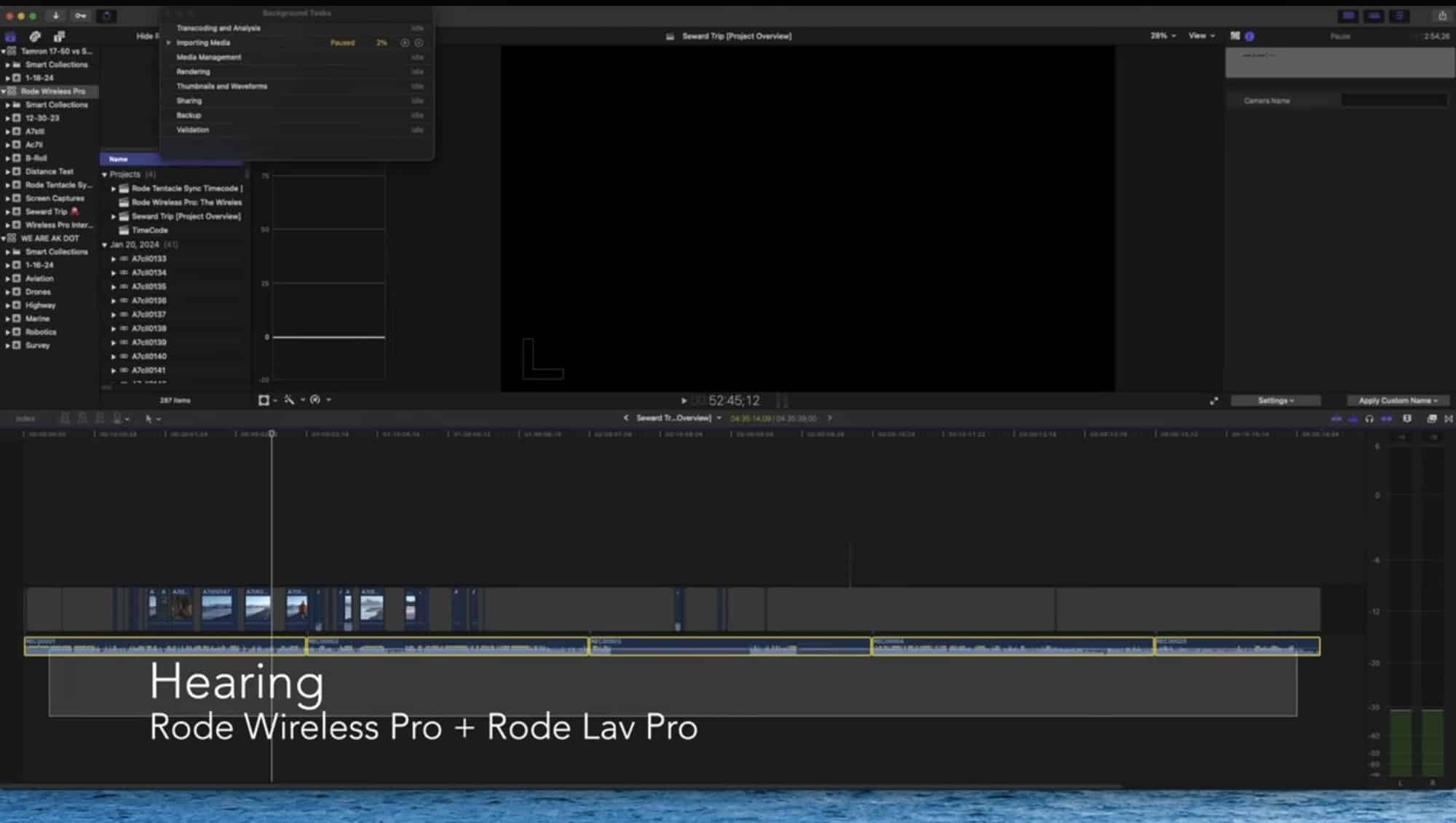
Task: Toggle the timeline panel visibility button
Action: click(1374, 15)
